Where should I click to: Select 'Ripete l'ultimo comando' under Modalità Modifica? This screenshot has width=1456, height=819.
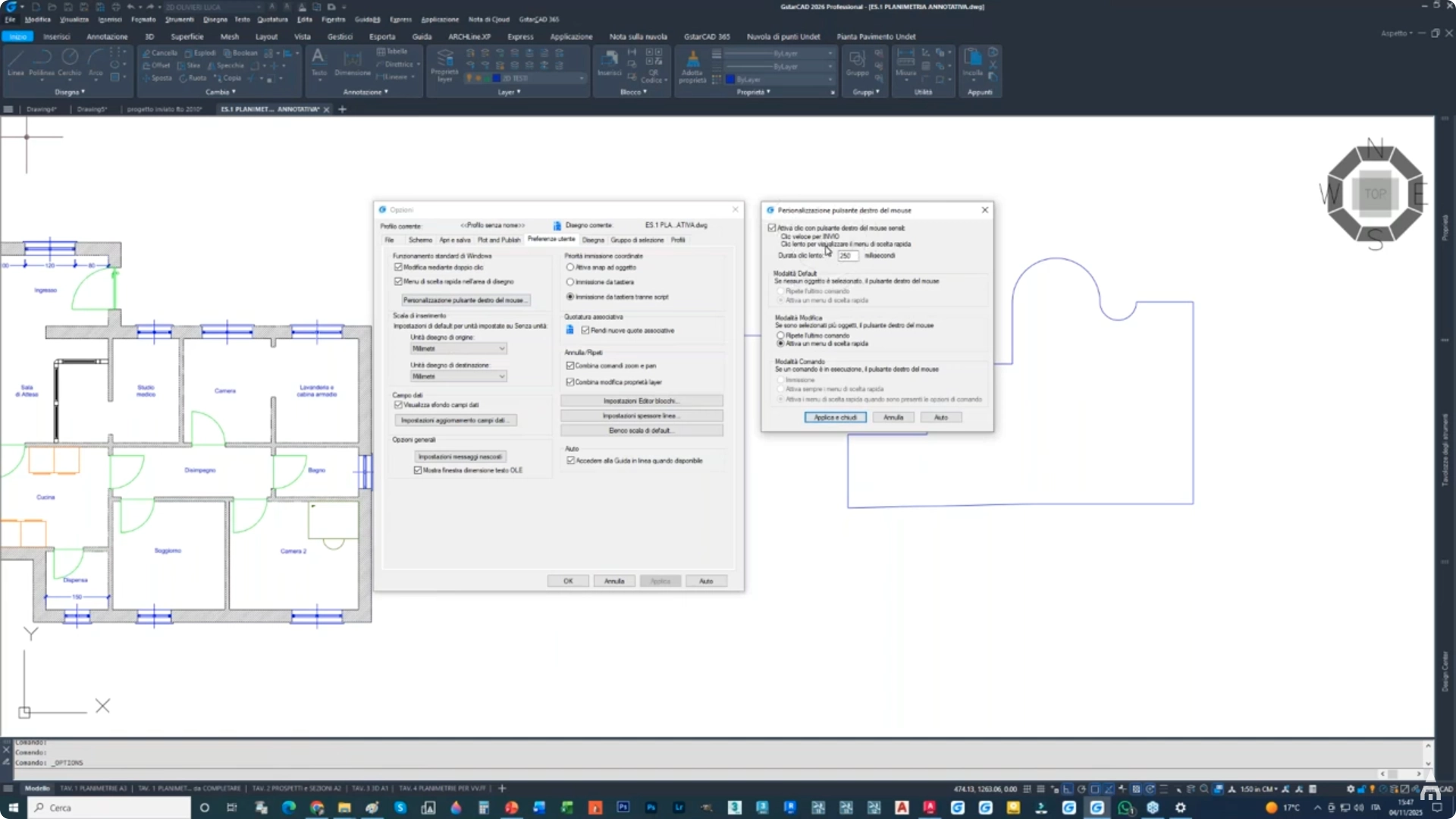coord(780,335)
